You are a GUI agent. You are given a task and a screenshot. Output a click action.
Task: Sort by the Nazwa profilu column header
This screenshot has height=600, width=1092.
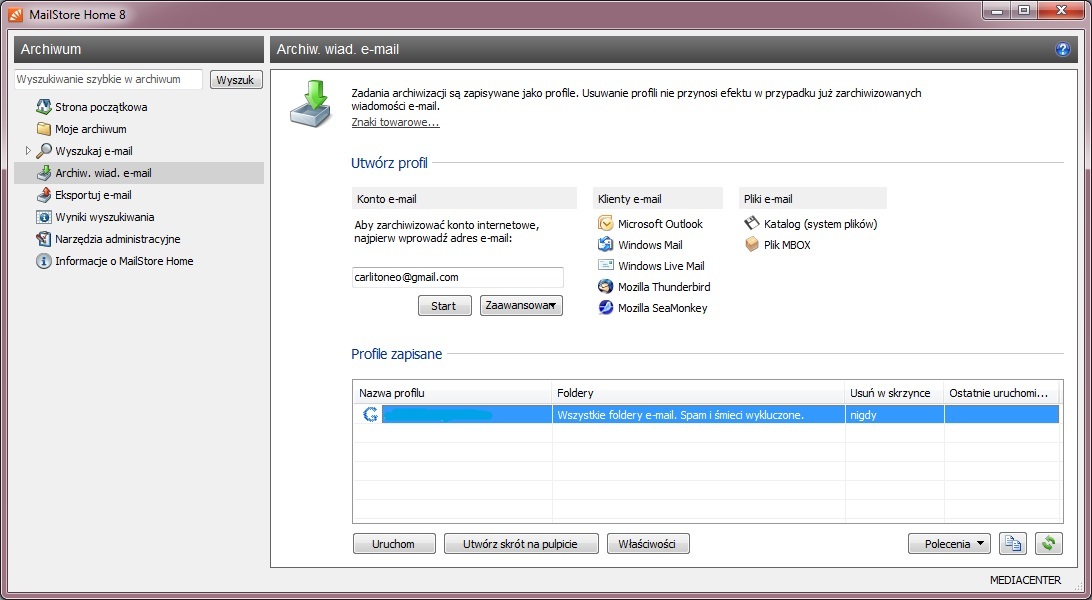pos(452,393)
